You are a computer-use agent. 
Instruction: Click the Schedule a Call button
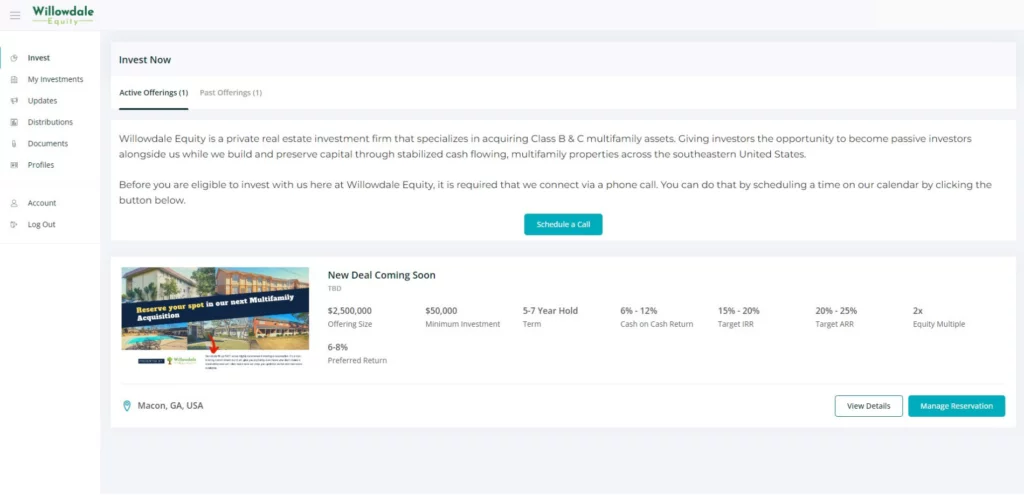point(563,225)
